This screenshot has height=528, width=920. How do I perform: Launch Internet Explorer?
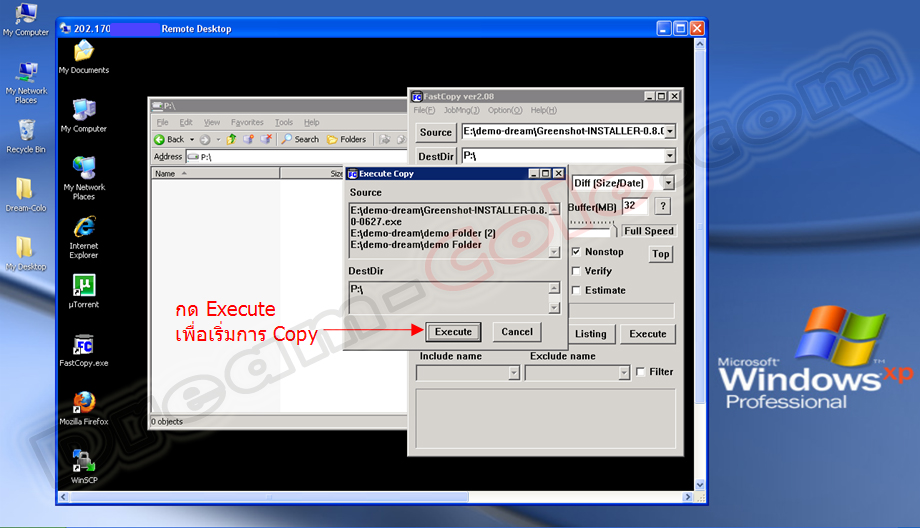coord(84,237)
